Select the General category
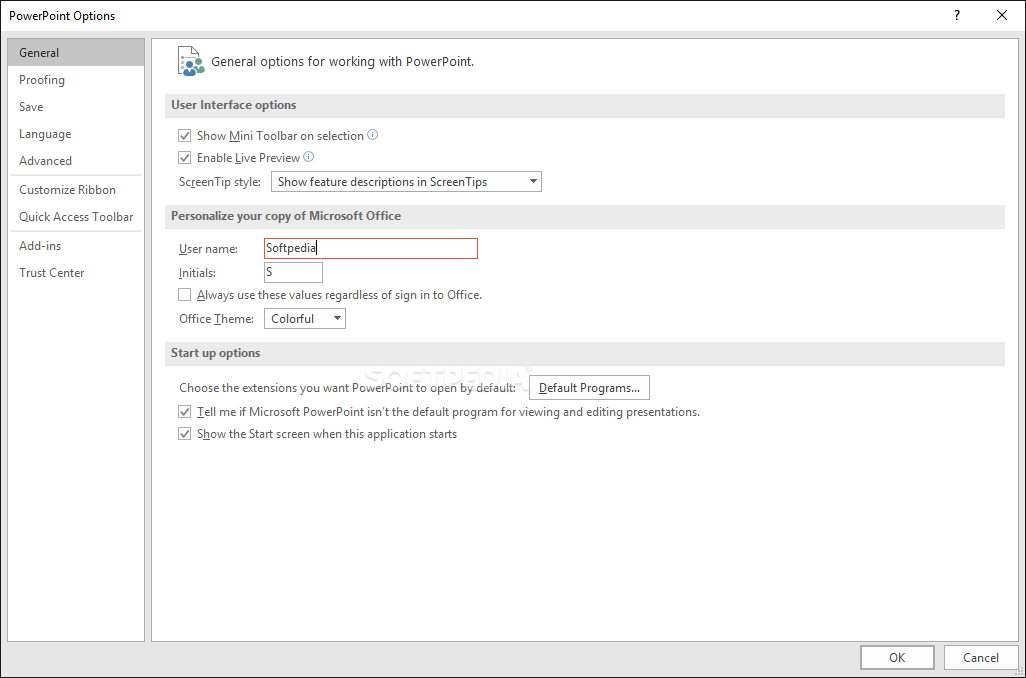Viewport: 1026px width, 678px height. (76, 52)
